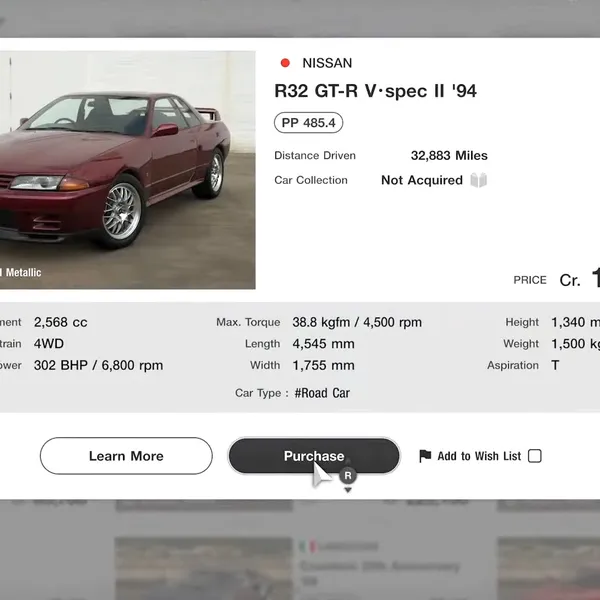Screen dimensions: 600x600
Task: Click the R32 GT-R V·spec II '94 title
Action: (375, 91)
